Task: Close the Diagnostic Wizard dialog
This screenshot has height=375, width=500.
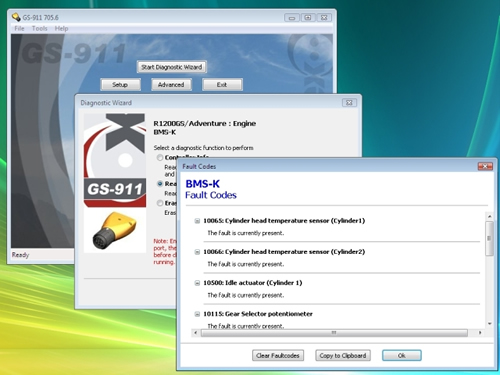Action: 349,103
